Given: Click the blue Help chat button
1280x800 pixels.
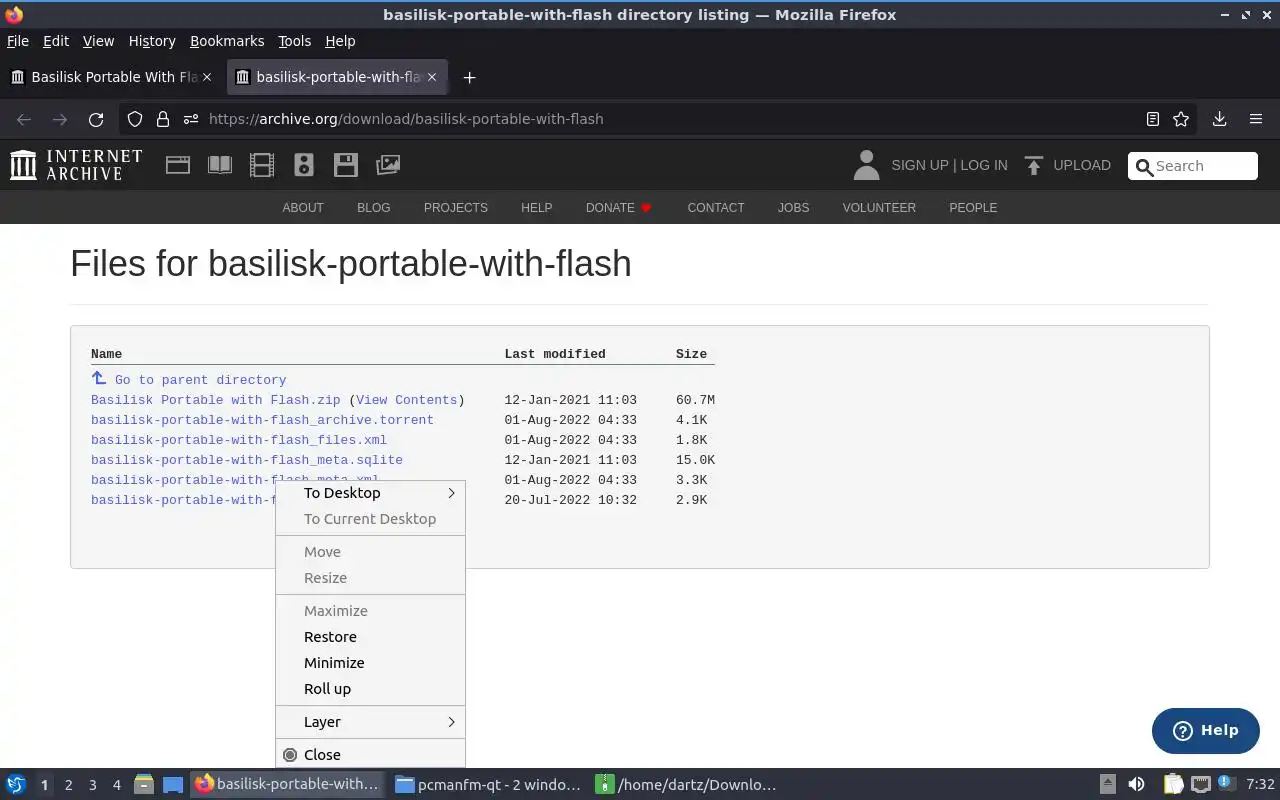Looking at the screenshot, I should (1206, 730).
